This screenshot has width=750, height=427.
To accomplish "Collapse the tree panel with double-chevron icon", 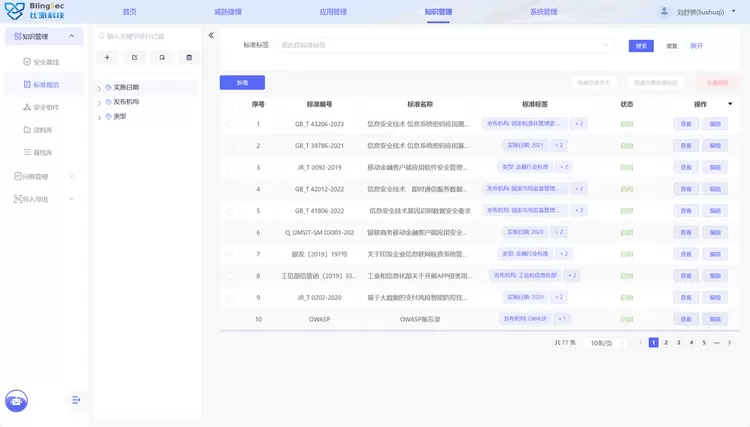I will click(211, 35).
